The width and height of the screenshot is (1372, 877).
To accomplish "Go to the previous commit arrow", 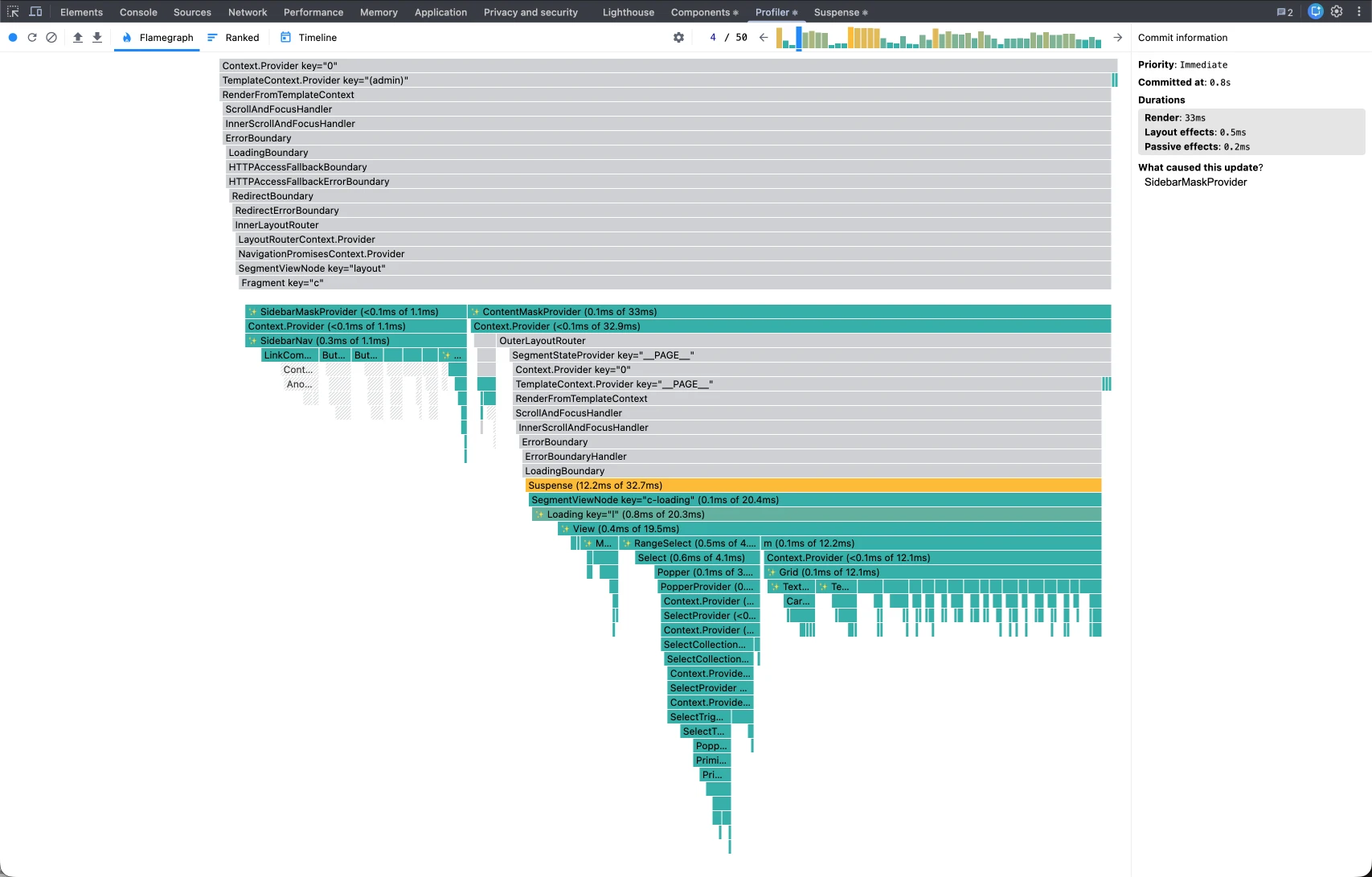I will [x=764, y=38].
